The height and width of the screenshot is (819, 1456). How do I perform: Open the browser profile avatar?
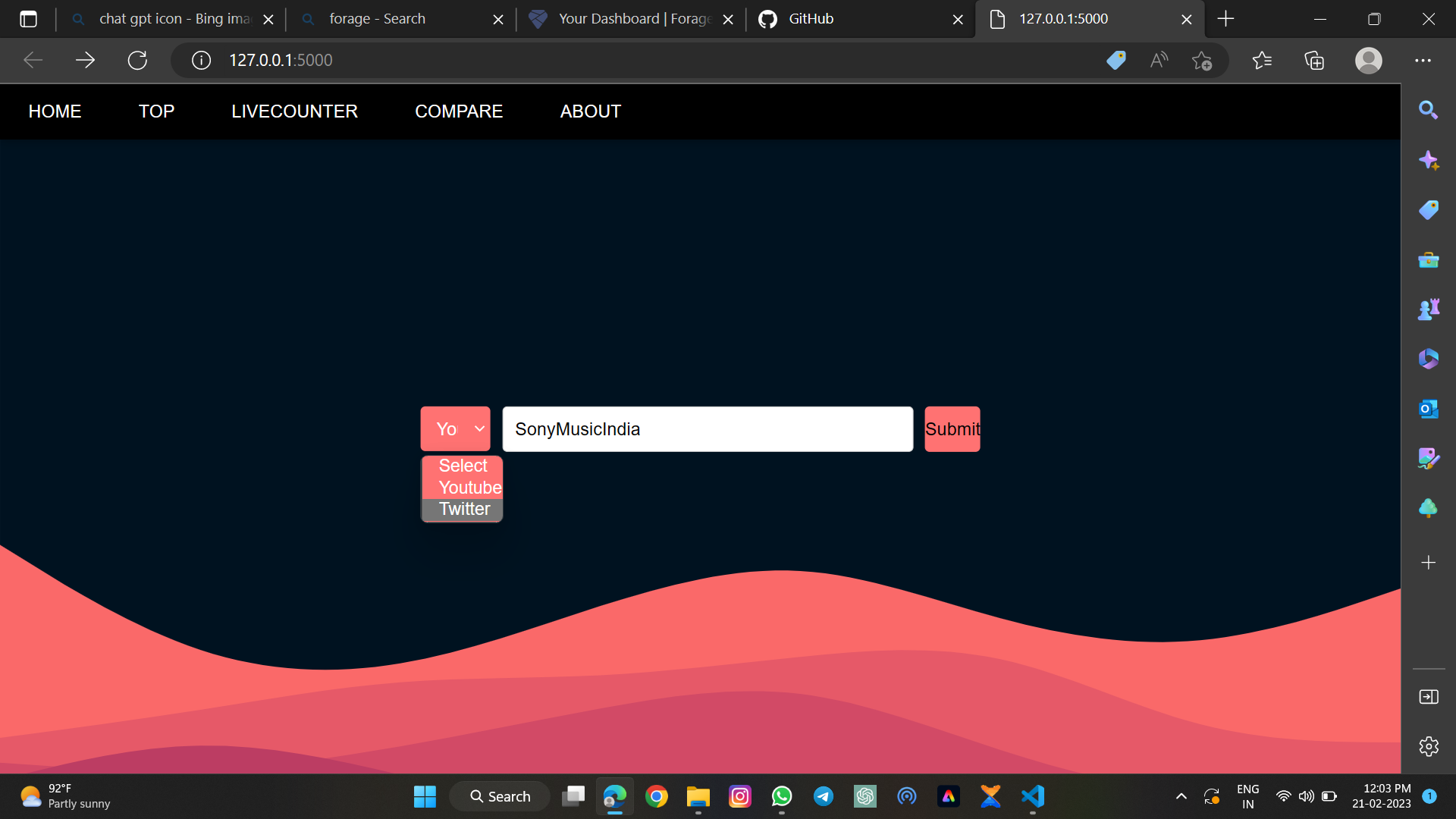(1368, 60)
